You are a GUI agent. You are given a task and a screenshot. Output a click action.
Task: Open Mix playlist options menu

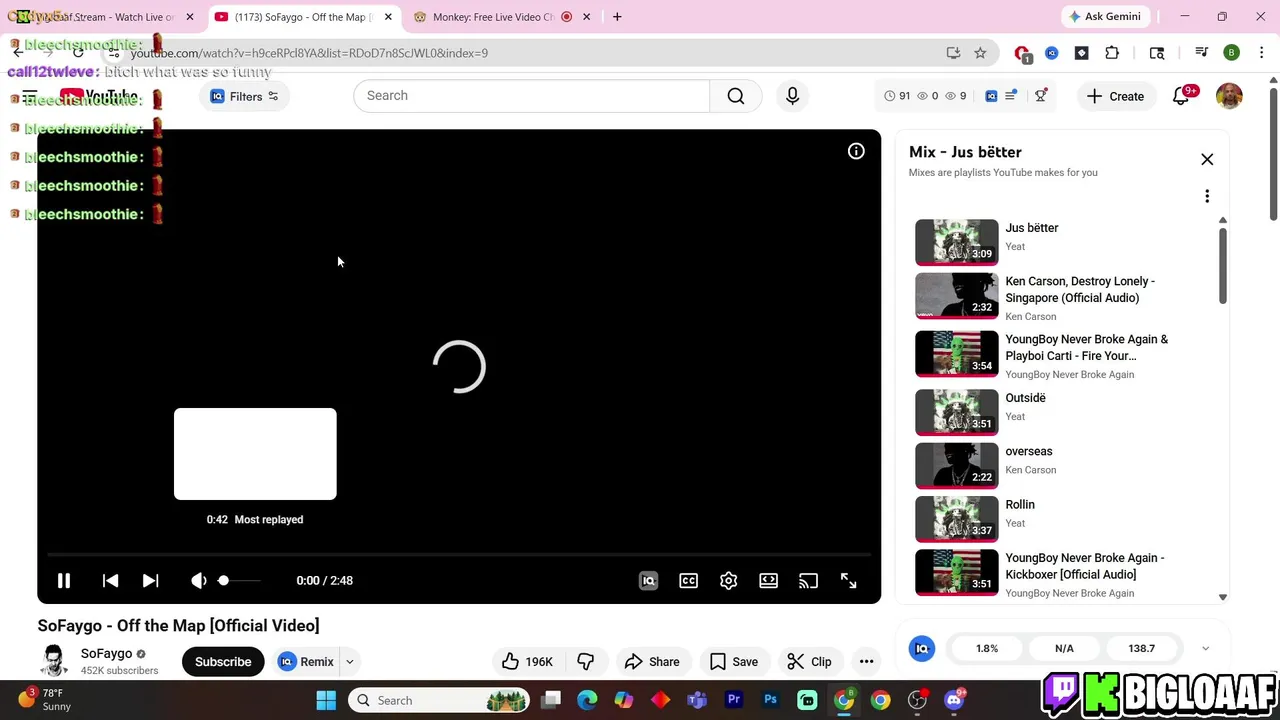click(x=1207, y=196)
